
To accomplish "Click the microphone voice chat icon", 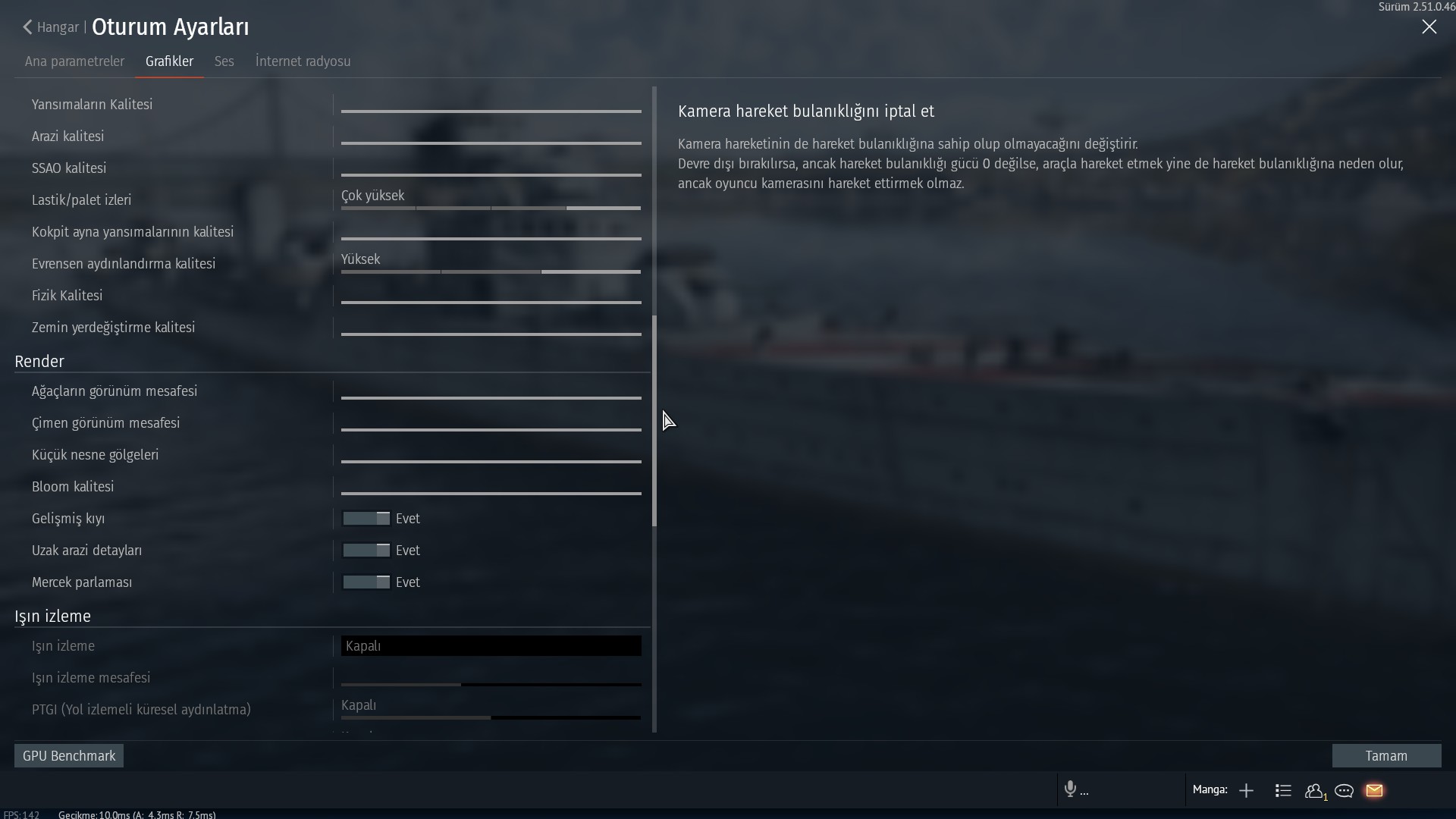I will tap(1070, 789).
